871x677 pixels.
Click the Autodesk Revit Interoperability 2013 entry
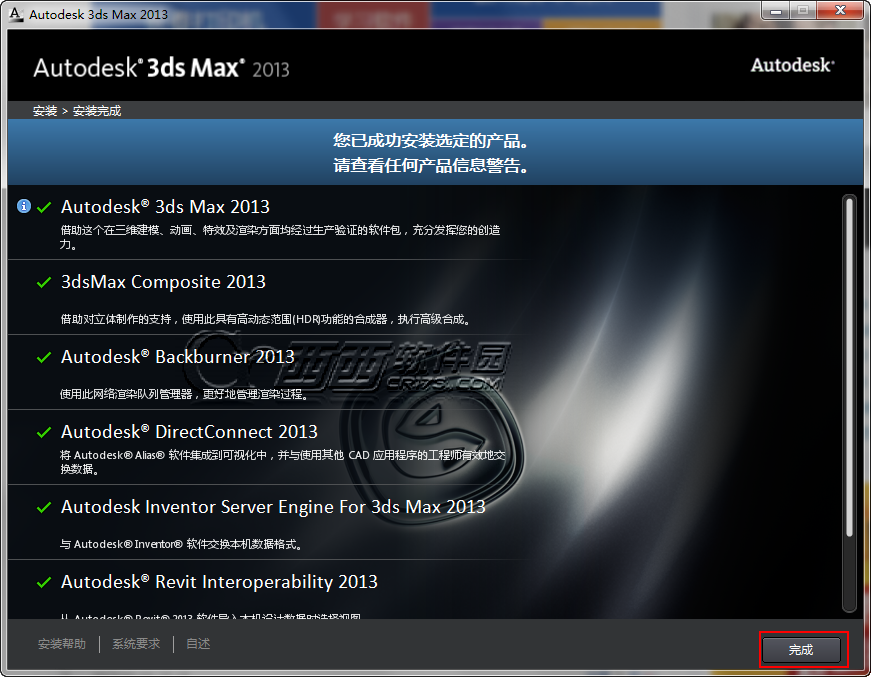[219, 581]
